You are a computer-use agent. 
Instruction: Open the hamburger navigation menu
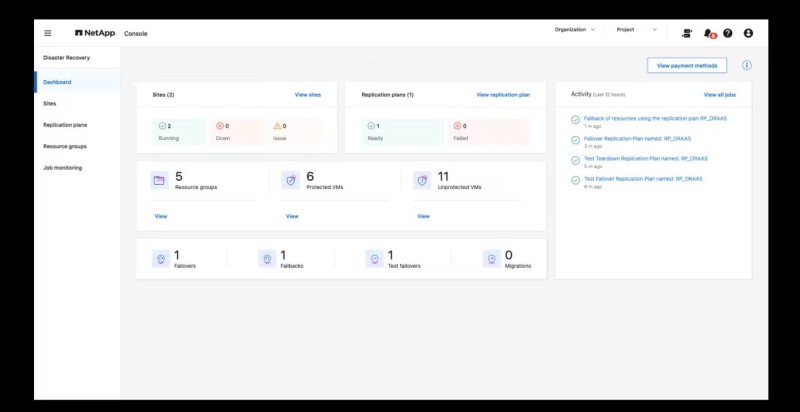pyautogui.click(x=47, y=32)
